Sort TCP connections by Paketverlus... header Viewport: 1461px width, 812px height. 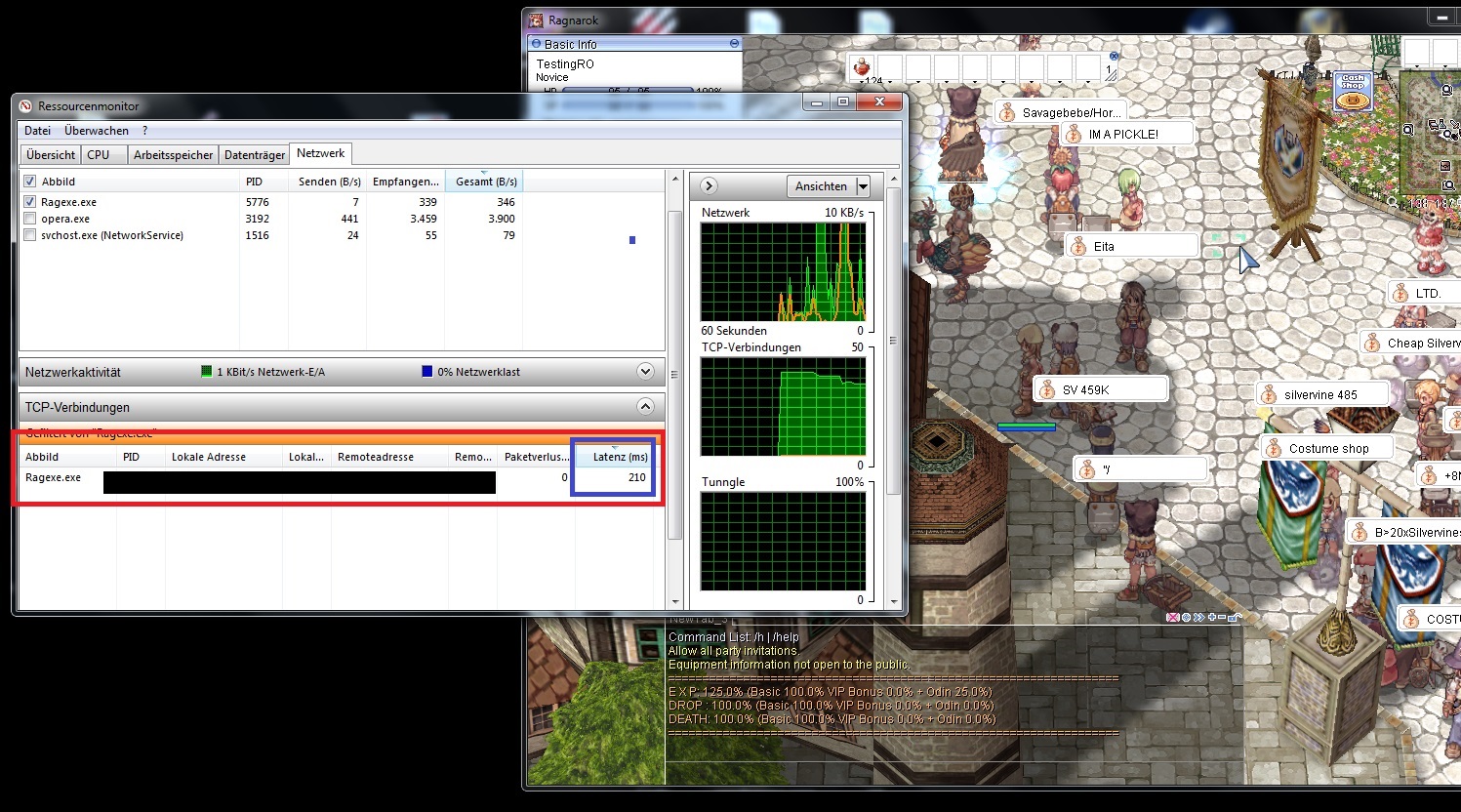click(x=536, y=457)
